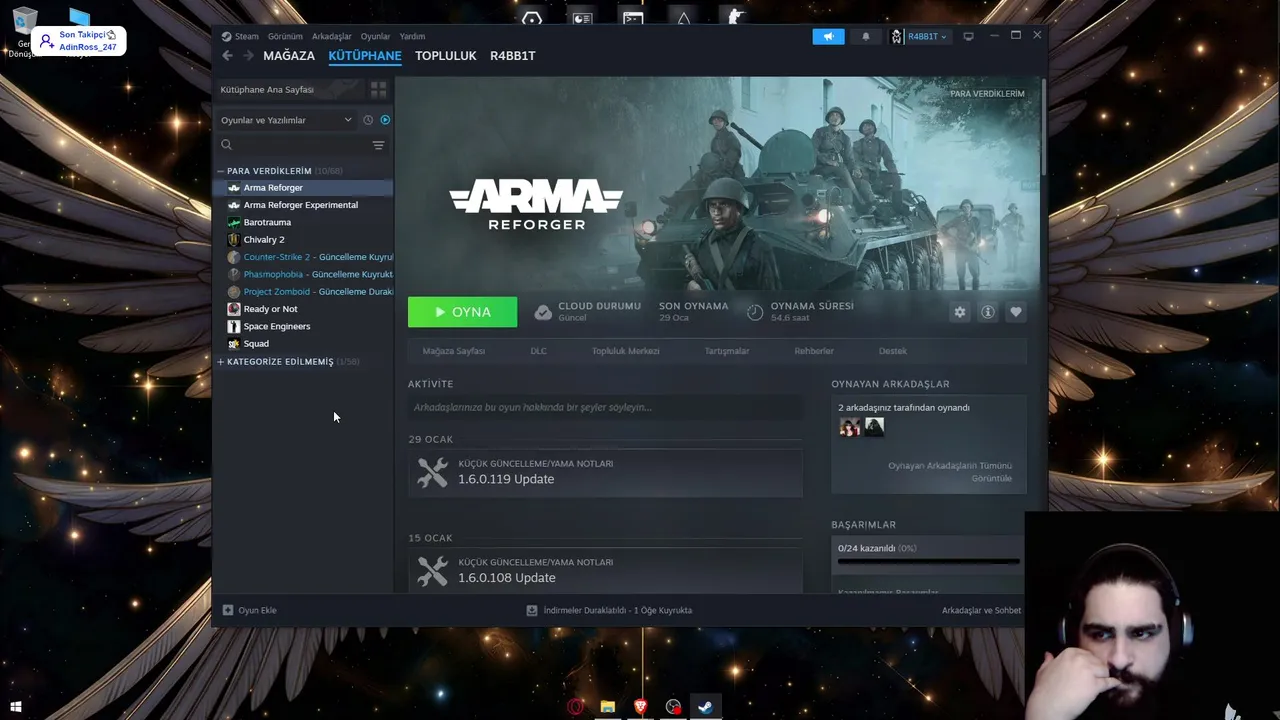This screenshot has height=720, width=1280.
Task: Click the Windows Start button
Action: (15, 707)
